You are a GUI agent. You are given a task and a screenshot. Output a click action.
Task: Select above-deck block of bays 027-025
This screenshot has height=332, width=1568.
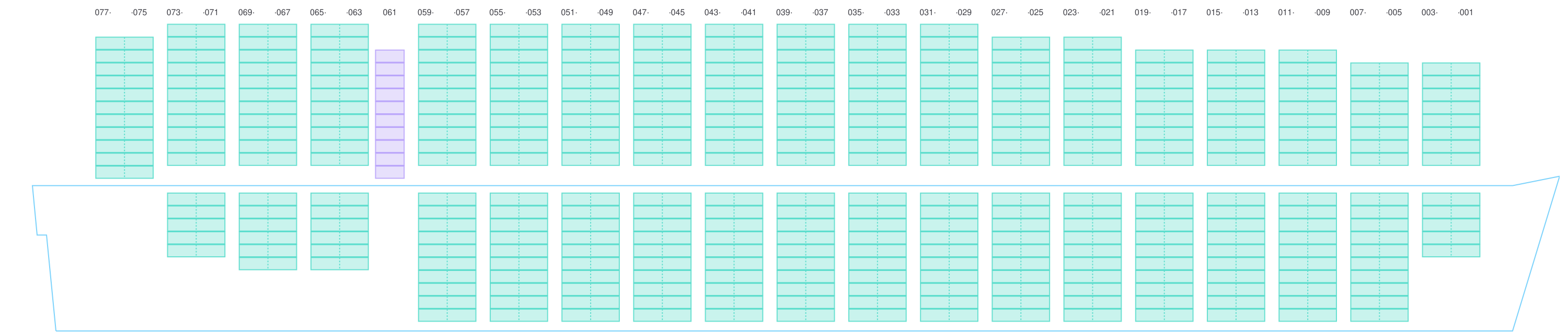pos(1021,101)
